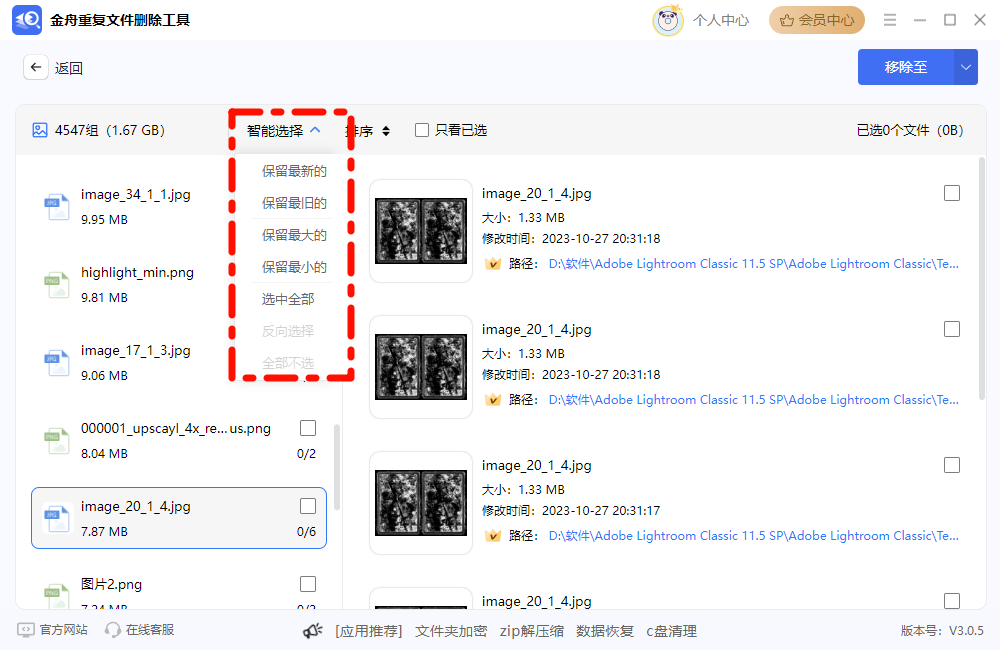The width and height of the screenshot is (1000, 650).
Task: Open path link of third duplicate file
Action: pos(753,535)
